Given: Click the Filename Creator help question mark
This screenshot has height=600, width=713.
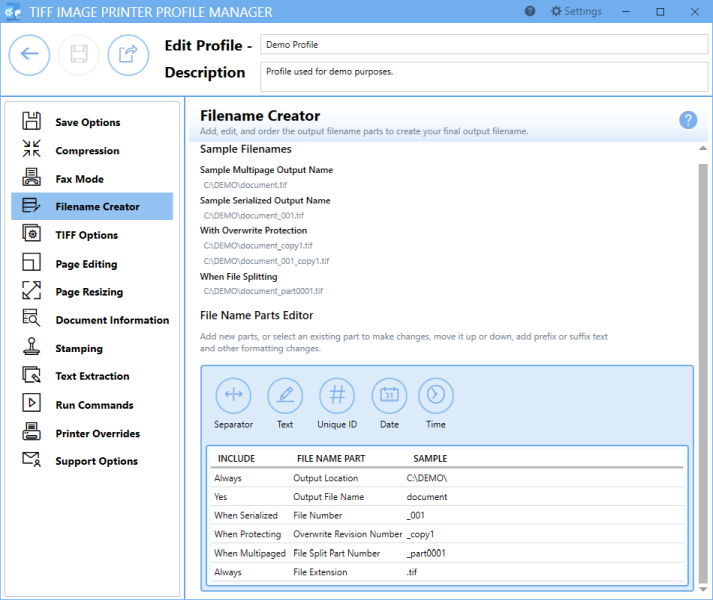Looking at the screenshot, I should [688, 120].
